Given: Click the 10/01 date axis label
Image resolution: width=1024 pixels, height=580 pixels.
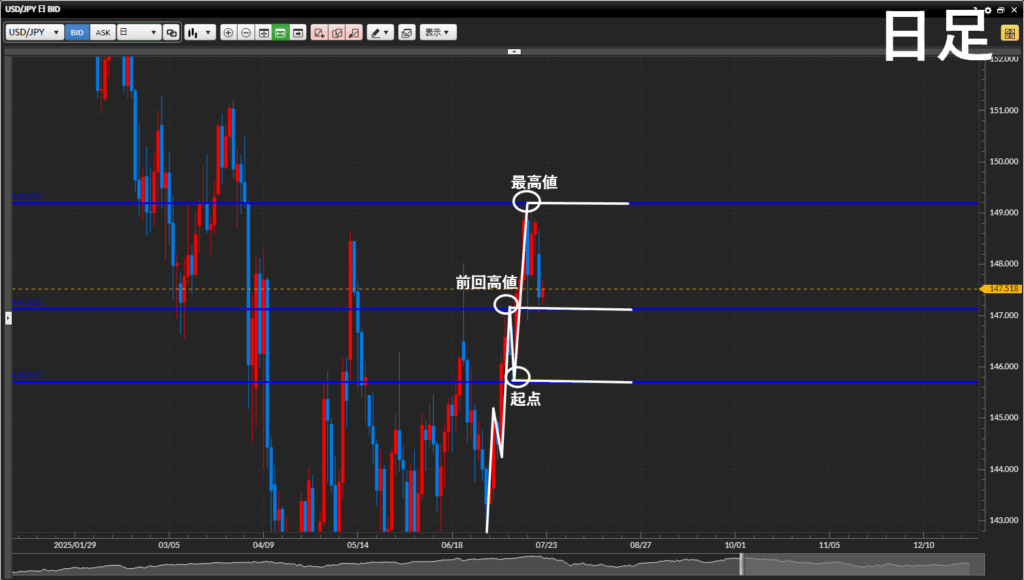Looking at the screenshot, I should (735, 545).
